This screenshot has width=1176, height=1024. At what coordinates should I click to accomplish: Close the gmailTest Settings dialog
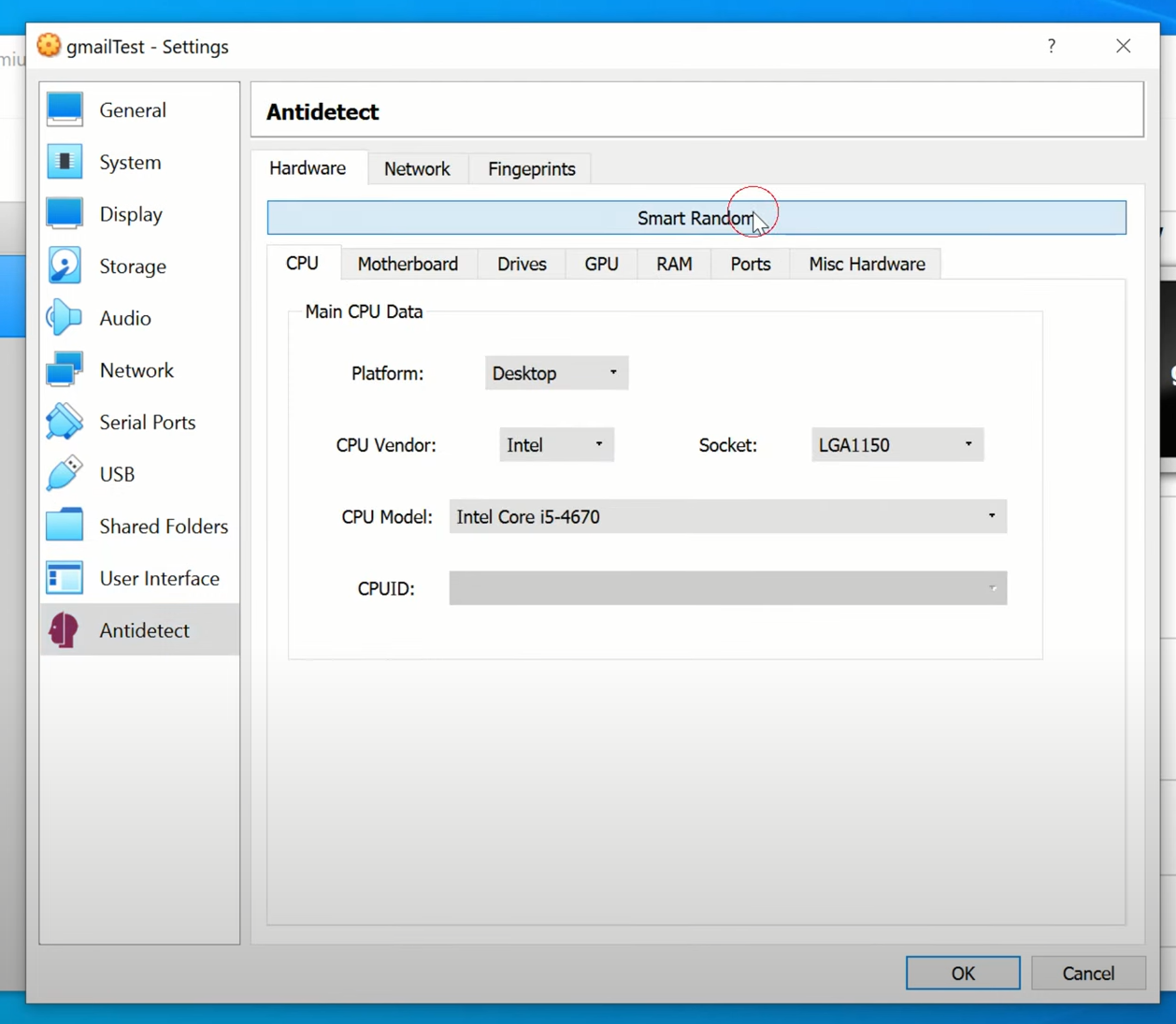(x=1124, y=46)
